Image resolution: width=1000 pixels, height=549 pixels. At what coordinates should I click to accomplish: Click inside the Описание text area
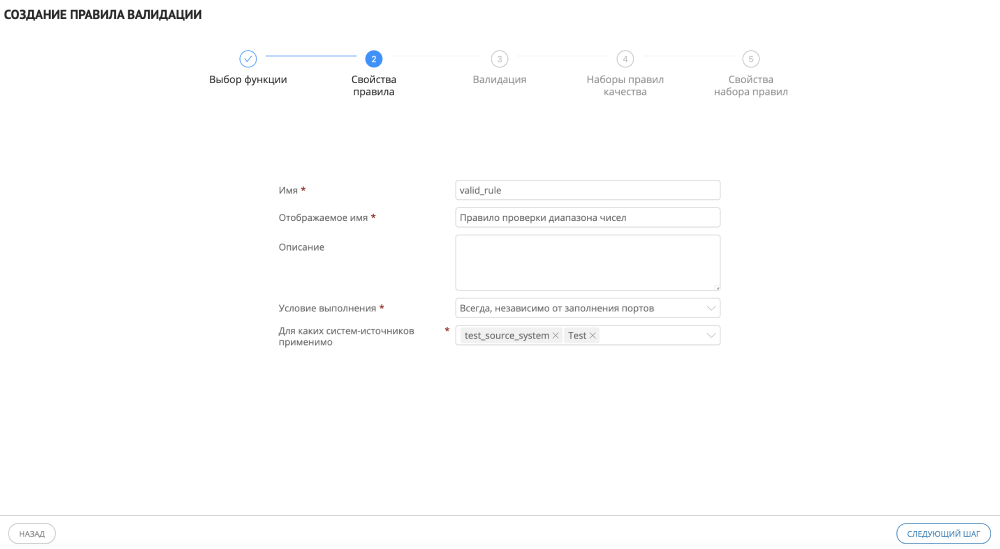pyautogui.click(x=587, y=263)
